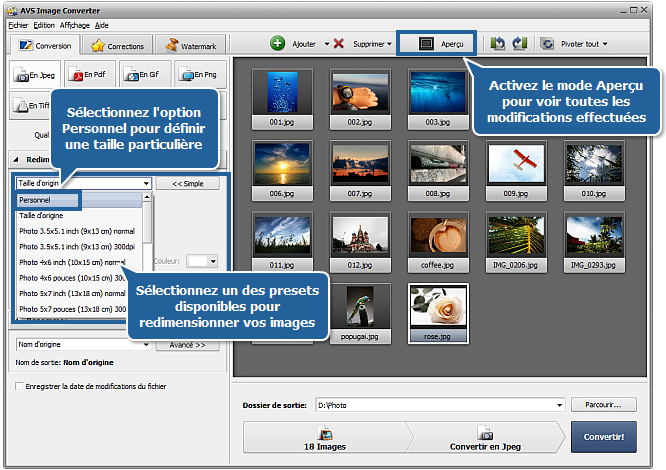666x470 pixels.
Task: Expand the Dossier de sortie path dropdown
Action: [560, 405]
